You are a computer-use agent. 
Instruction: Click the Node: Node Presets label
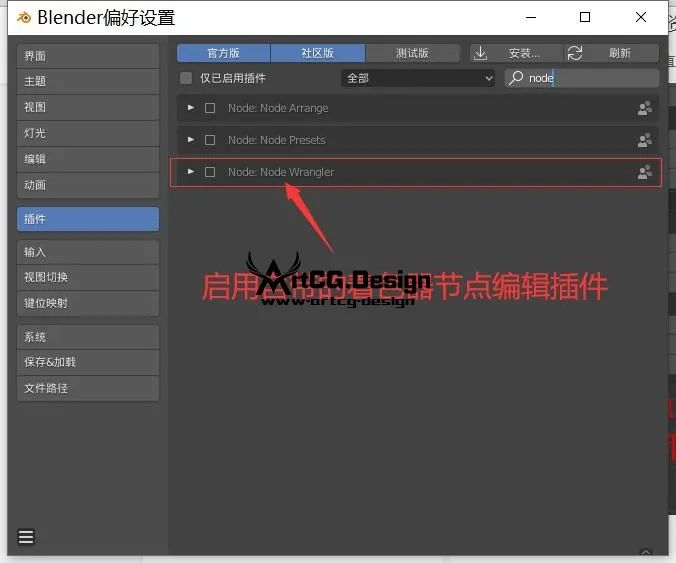point(277,140)
